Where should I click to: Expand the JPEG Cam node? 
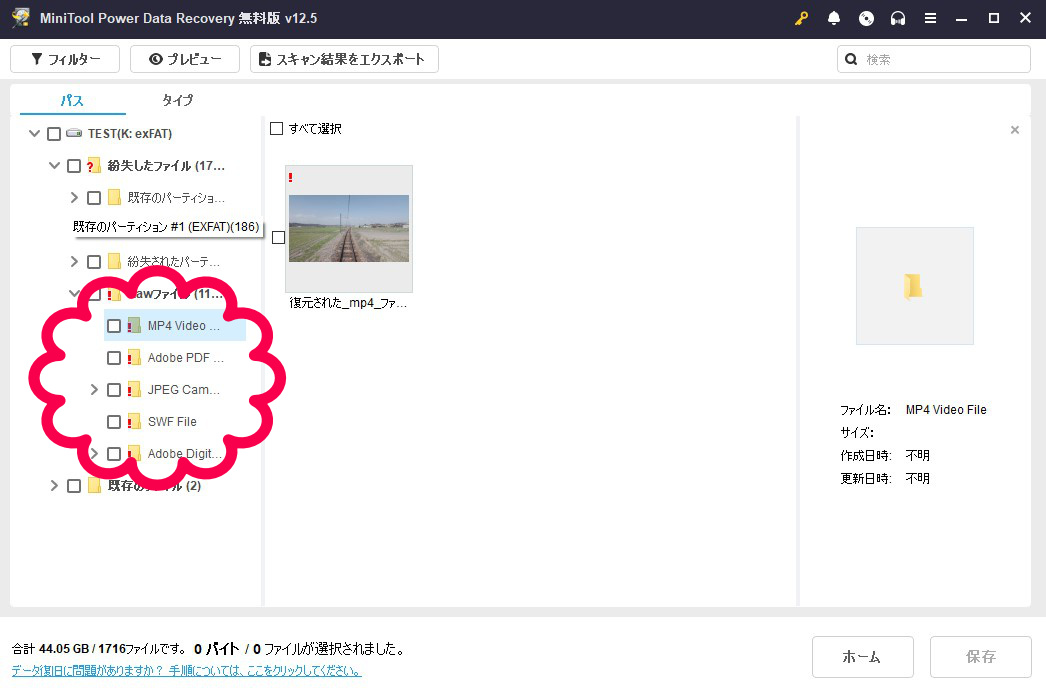tap(94, 390)
